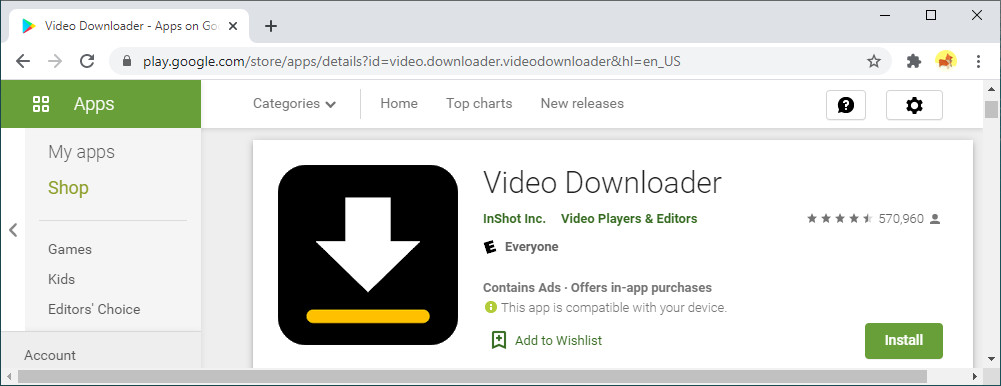The height and width of the screenshot is (386, 1001).
Task: Select Shop in sidebar
Action: (68, 188)
